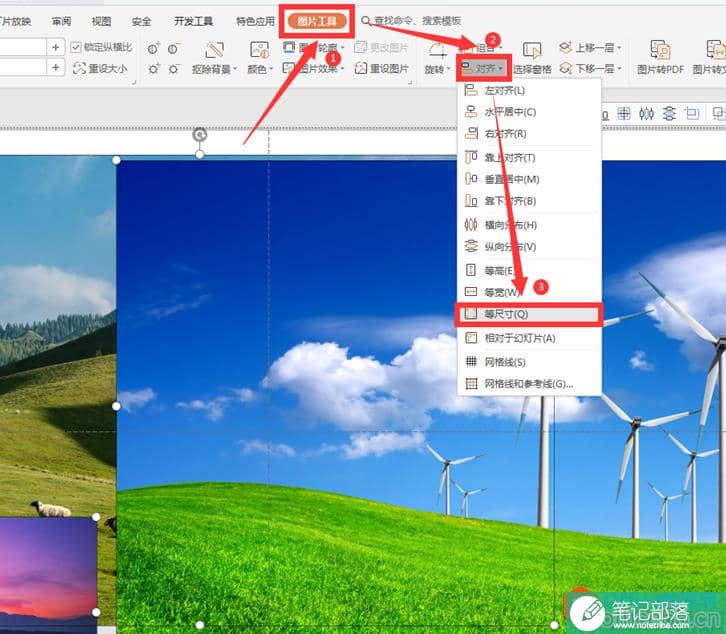Click 上移一层 bring forward
The image size is (726, 634).
587,47
